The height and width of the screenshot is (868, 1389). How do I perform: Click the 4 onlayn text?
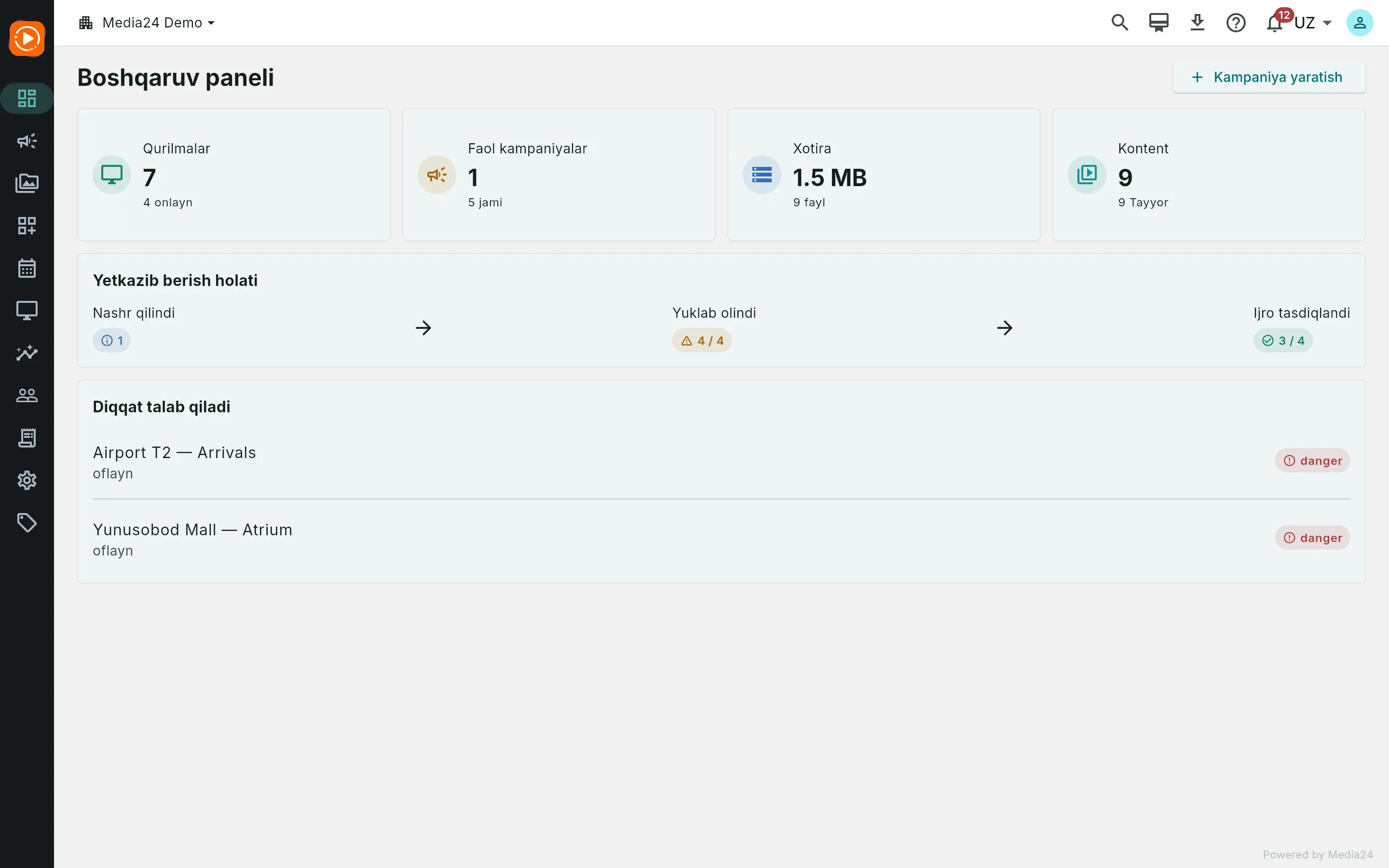point(168,202)
